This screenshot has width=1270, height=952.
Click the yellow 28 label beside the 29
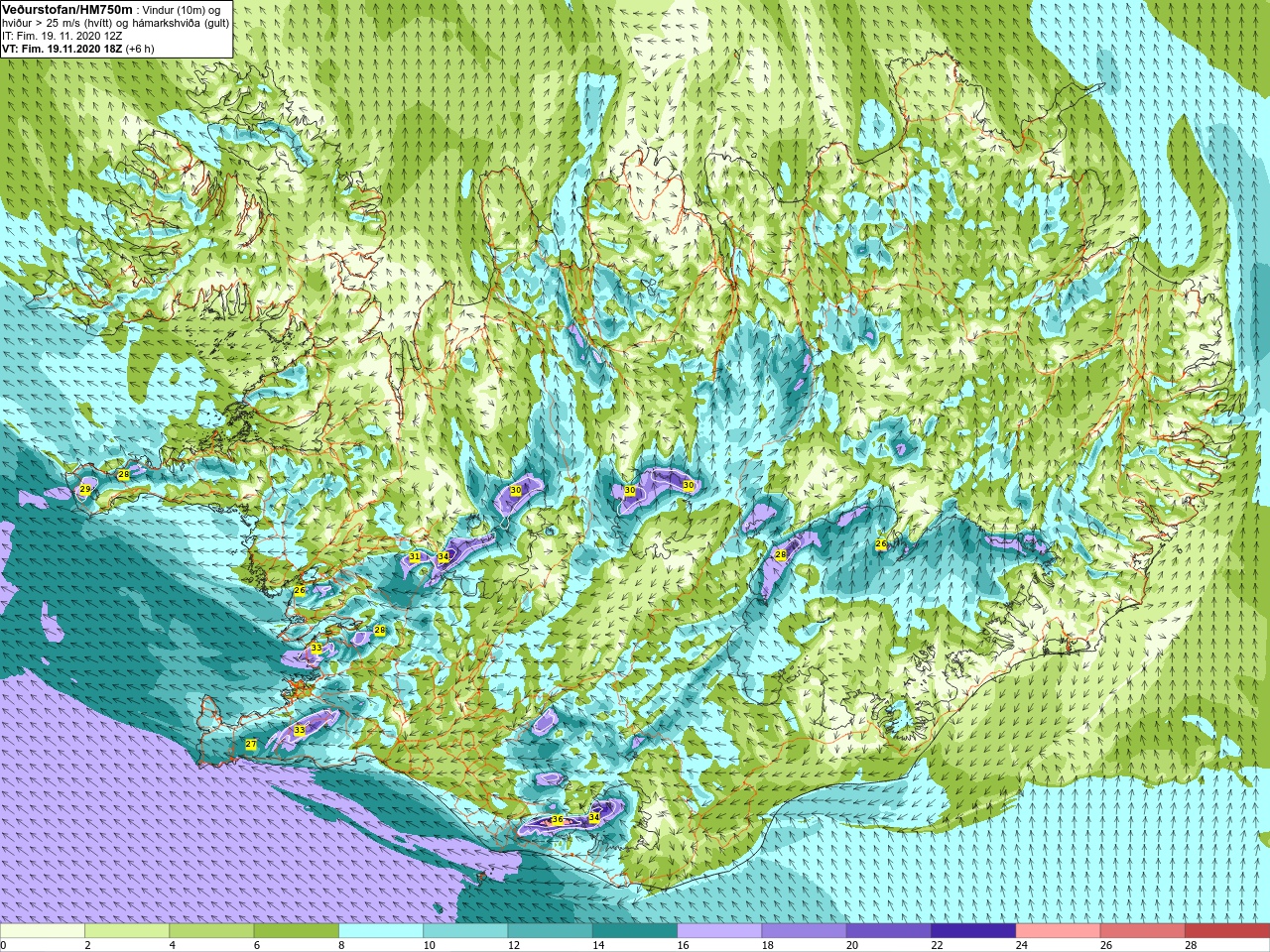[x=124, y=475]
